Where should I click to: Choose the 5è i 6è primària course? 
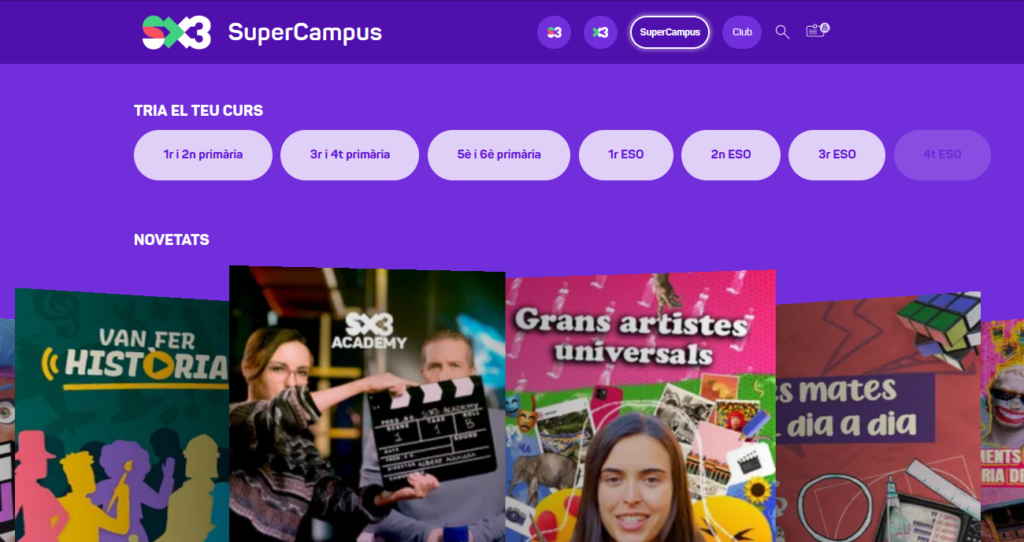[499, 155]
